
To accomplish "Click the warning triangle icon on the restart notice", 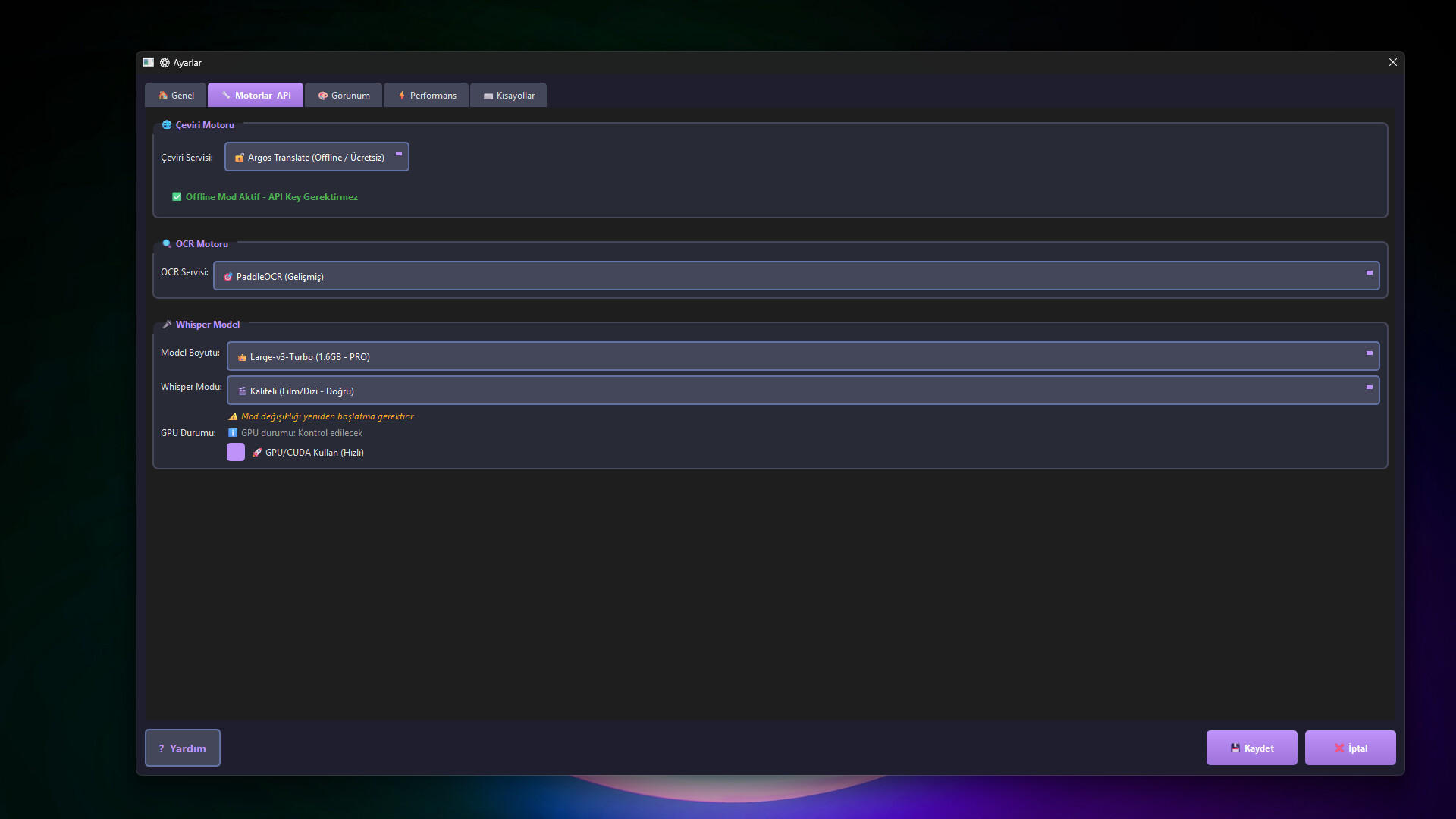I will 233,416.
